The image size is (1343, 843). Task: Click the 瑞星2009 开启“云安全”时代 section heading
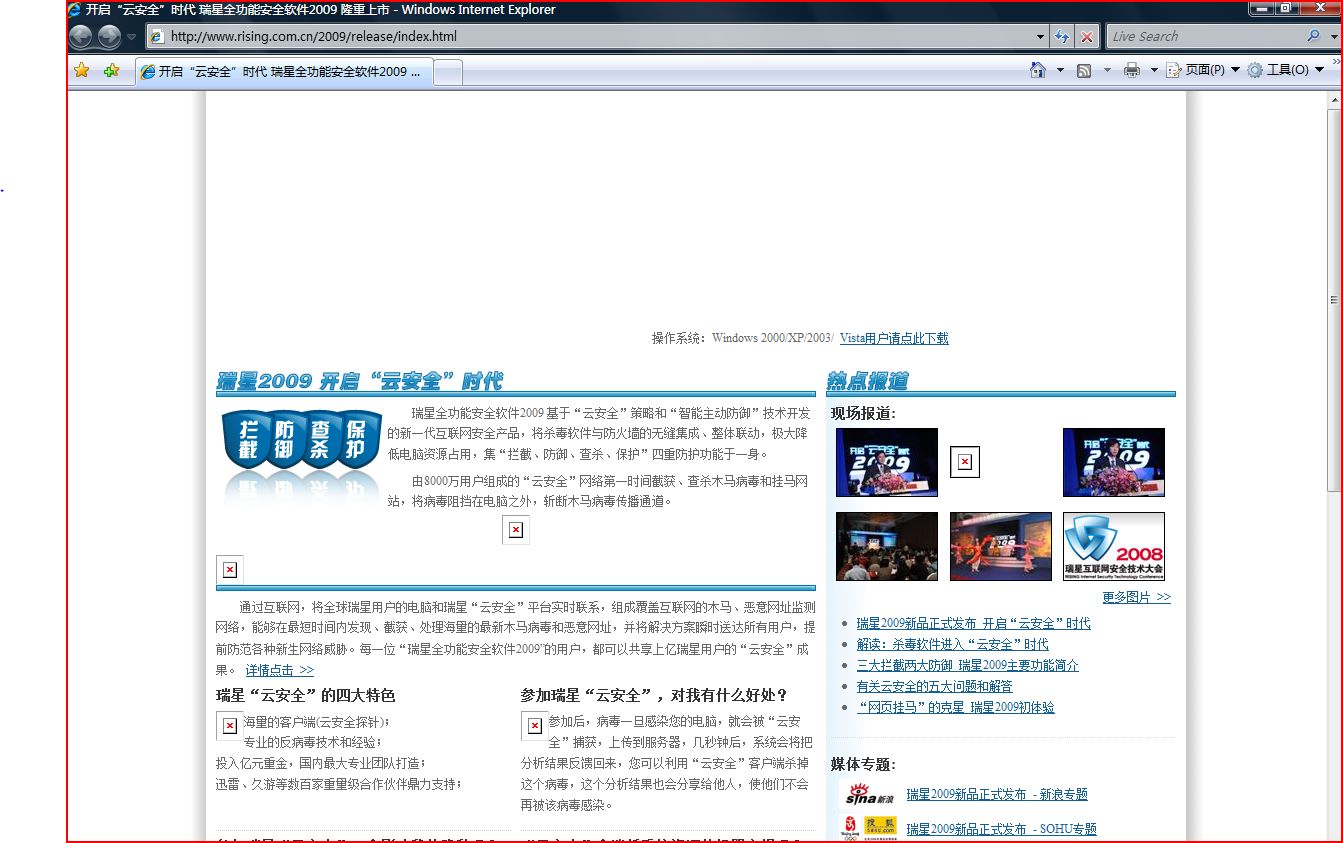tap(360, 381)
